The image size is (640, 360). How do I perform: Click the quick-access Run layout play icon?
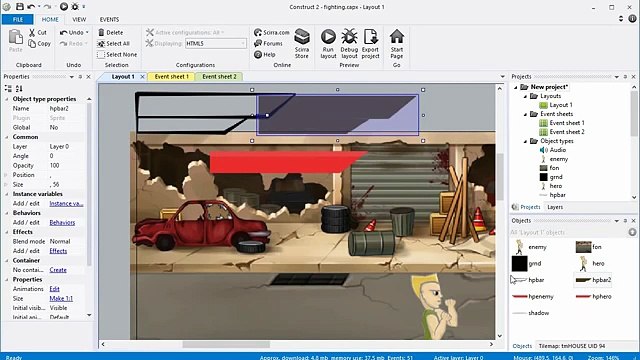pyautogui.click(x=64, y=7)
